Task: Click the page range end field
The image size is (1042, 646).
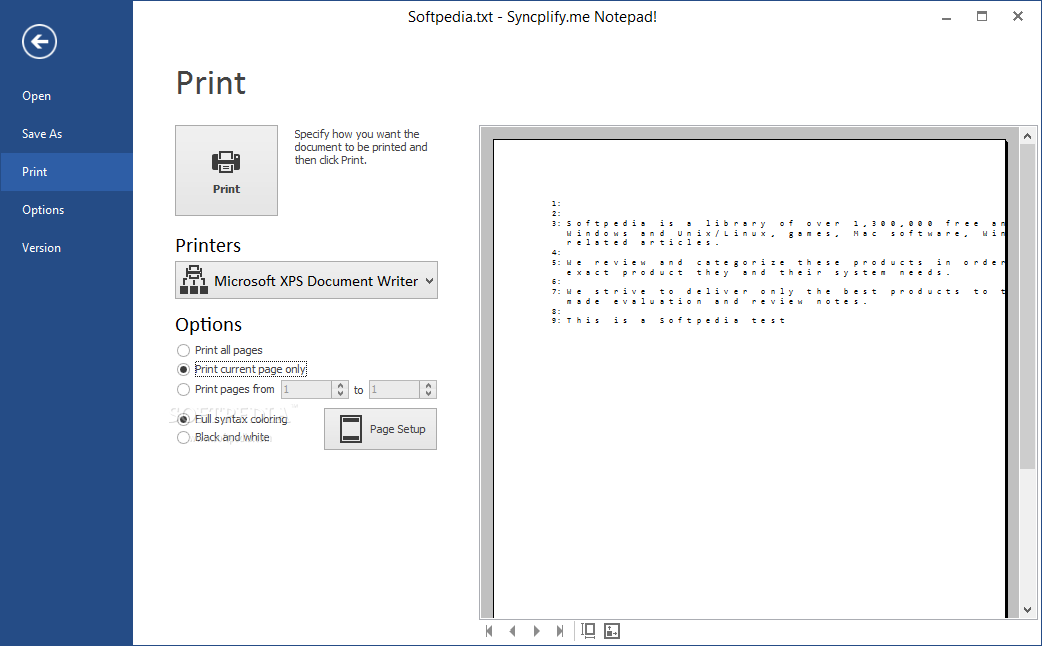Action: [394, 389]
